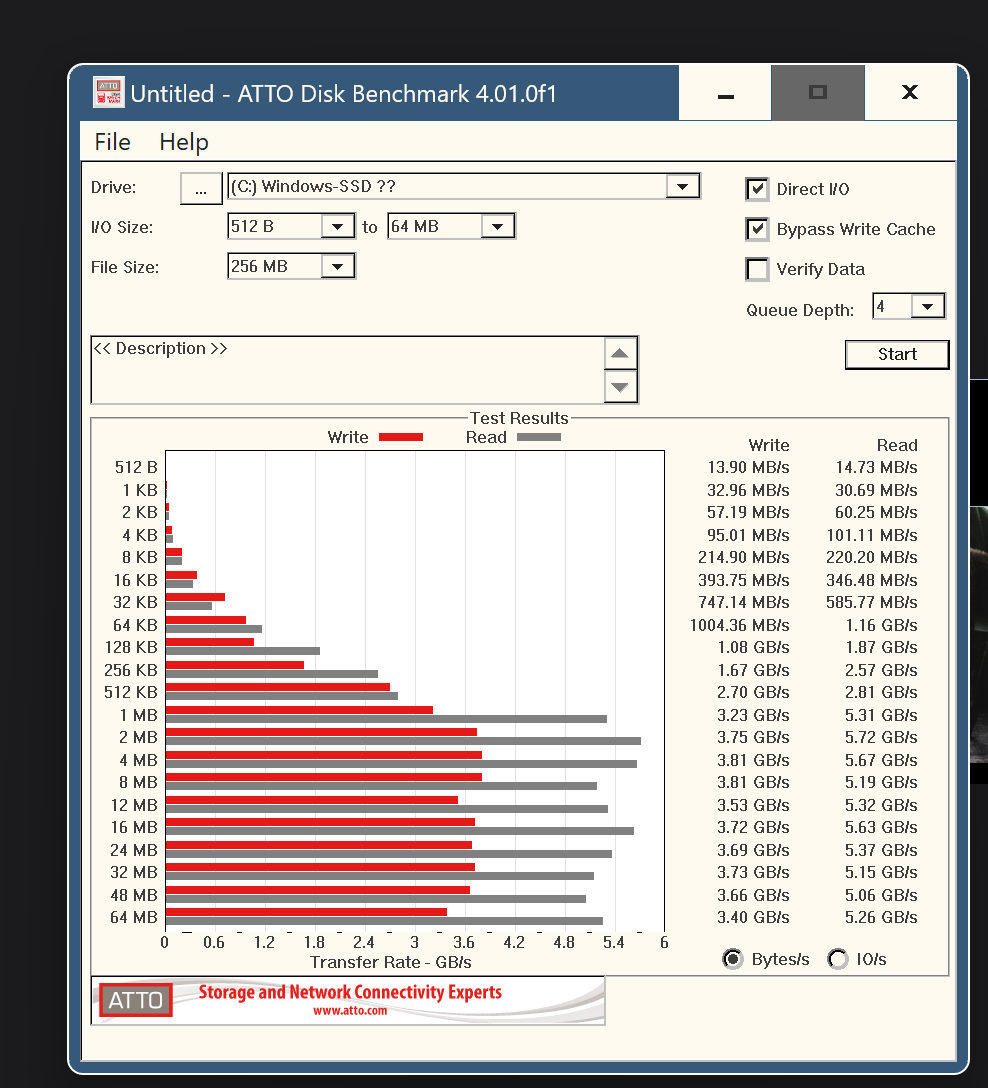Open the File Size 256 MB dropdown

coord(338,266)
